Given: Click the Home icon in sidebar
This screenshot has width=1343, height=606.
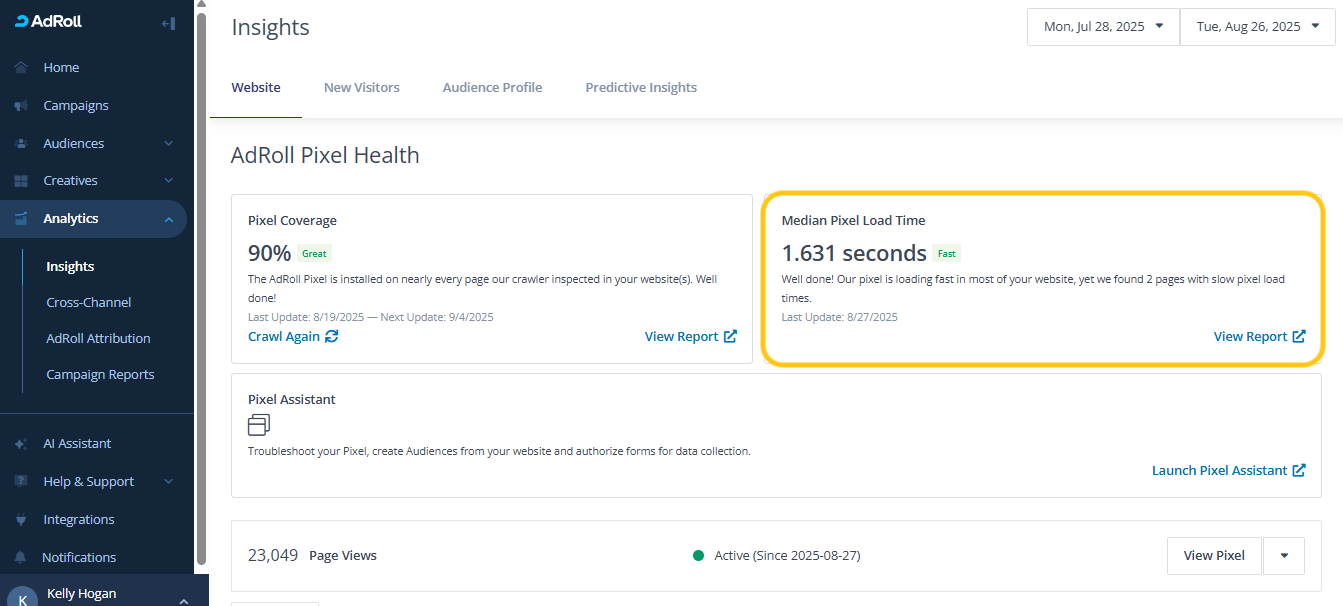Looking at the screenshot, I should (x=21, y=68).
